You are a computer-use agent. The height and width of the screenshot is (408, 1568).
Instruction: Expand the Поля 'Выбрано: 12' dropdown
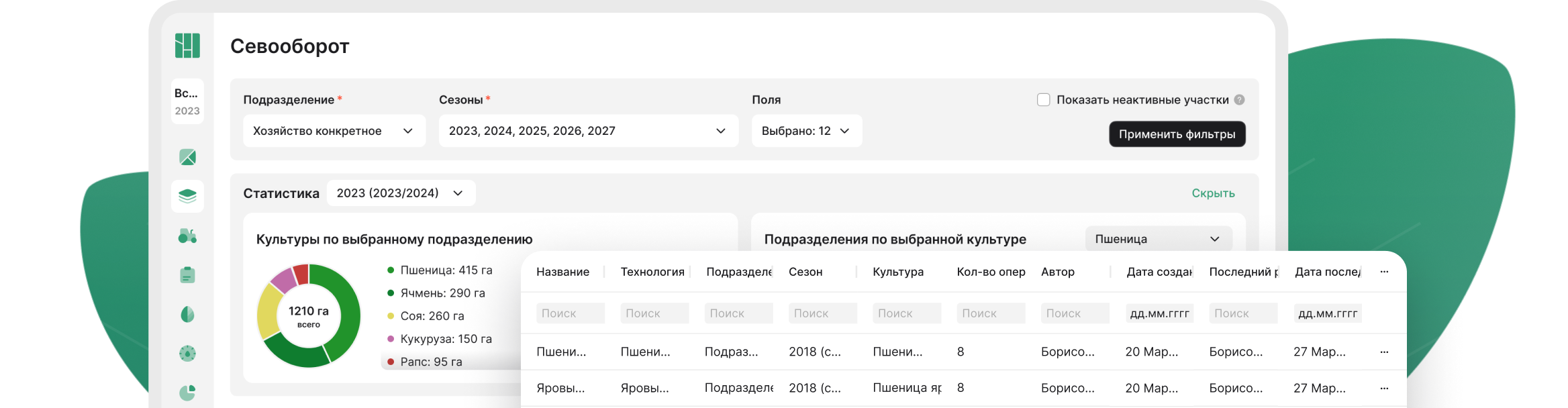point(806,131)
